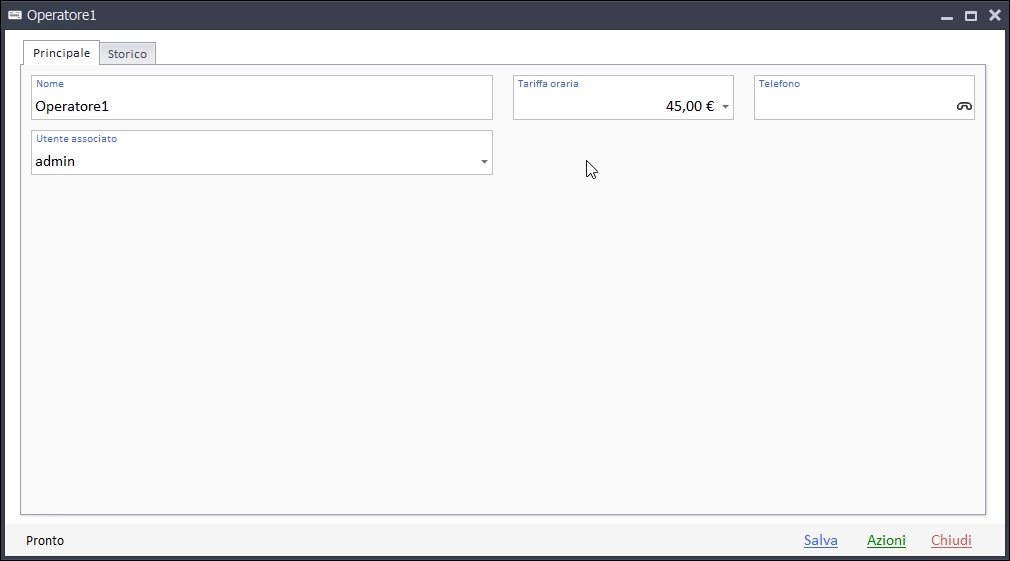Expand the Tariffa oraria dropdown arrow

[725, 107]
